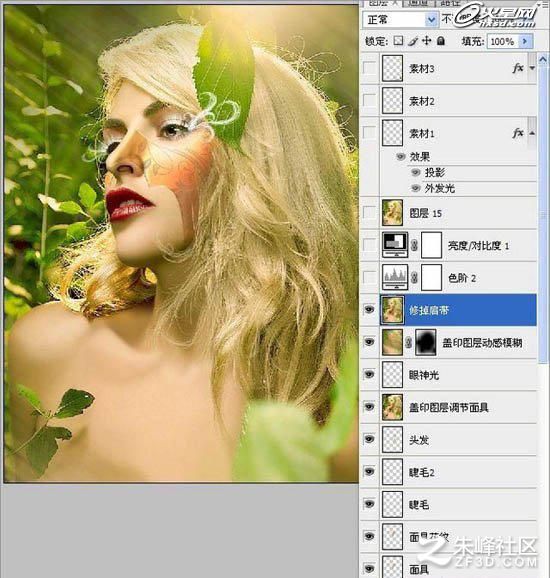Click the 亮度/对比度 1 adjustment icon
This screenshot has width=550, height=578.
tap(395, 245)
